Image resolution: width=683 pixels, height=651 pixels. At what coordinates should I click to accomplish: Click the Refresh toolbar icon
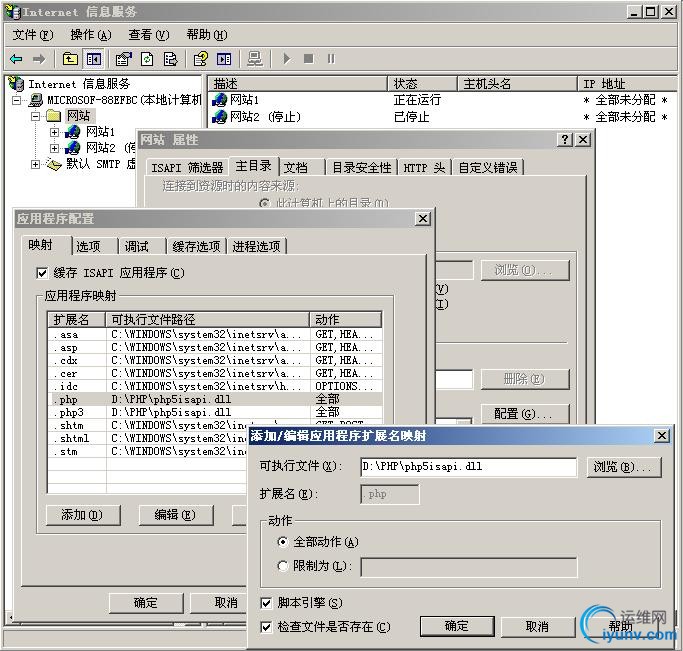[147, 59]
